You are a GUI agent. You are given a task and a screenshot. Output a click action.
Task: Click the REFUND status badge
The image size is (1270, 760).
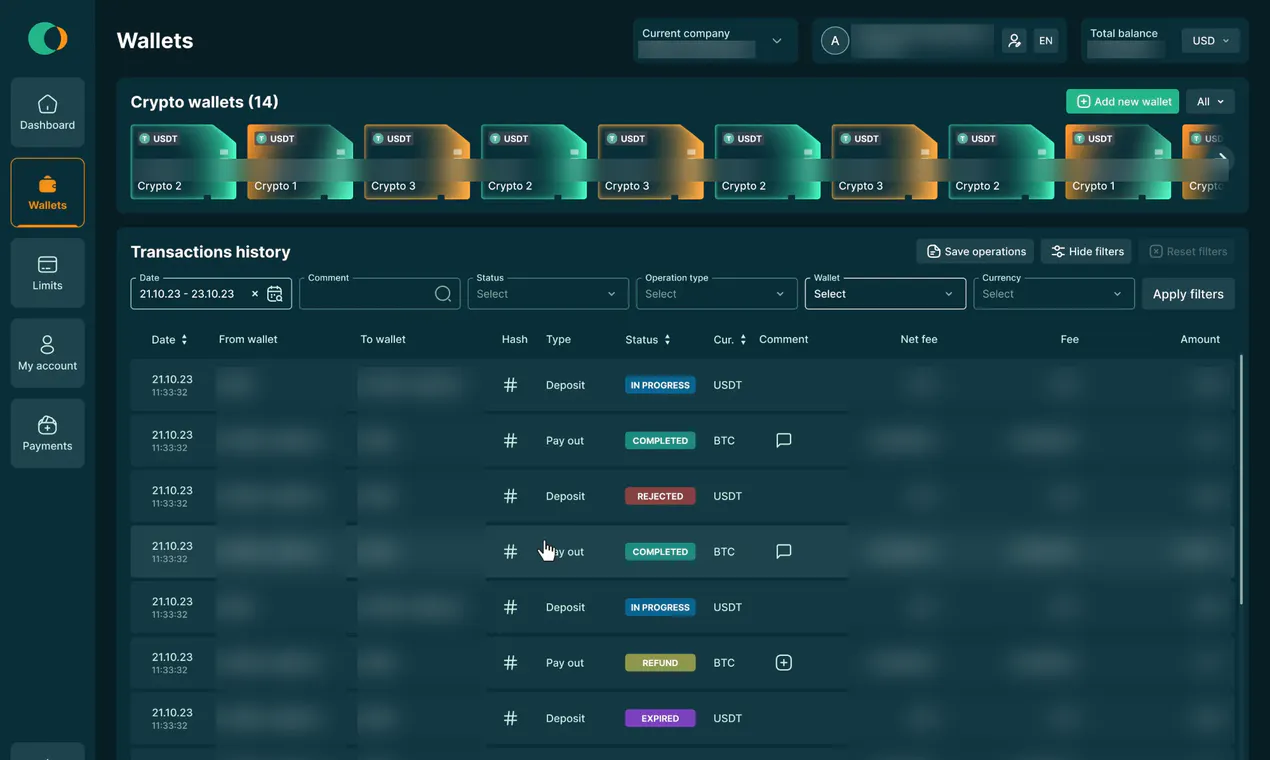pos(660,663)
